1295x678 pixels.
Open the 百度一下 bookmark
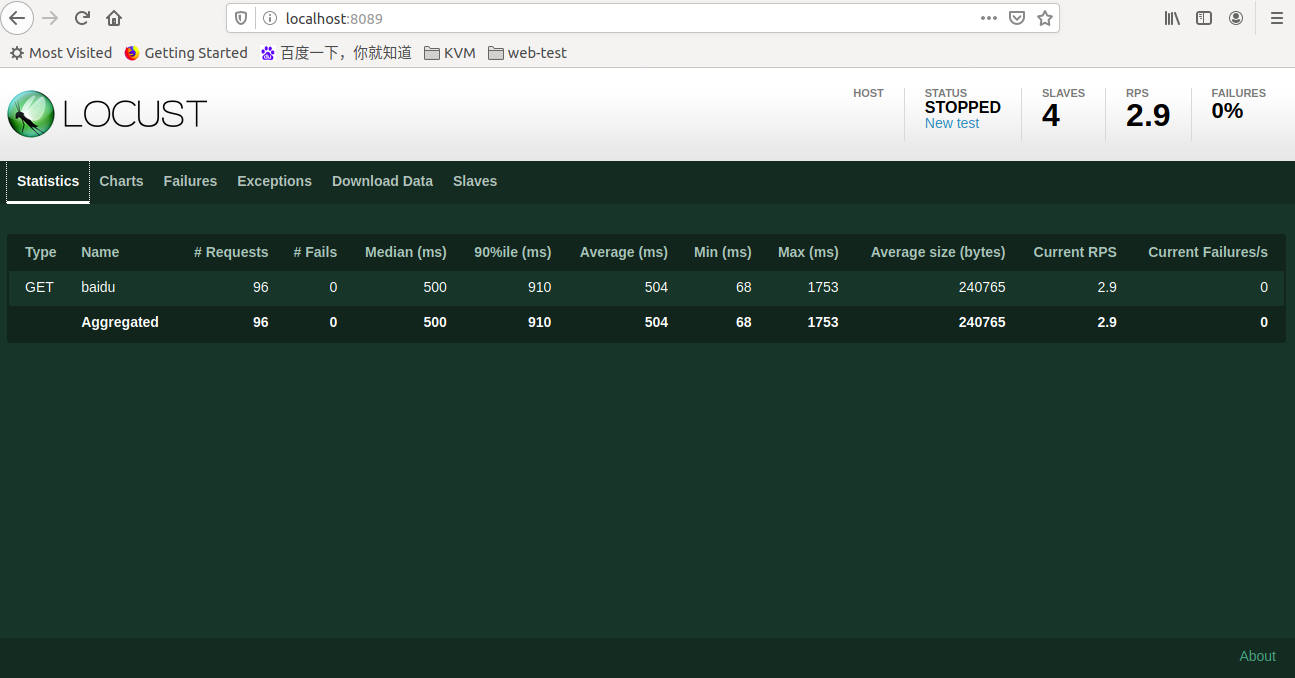coord(336,53)
